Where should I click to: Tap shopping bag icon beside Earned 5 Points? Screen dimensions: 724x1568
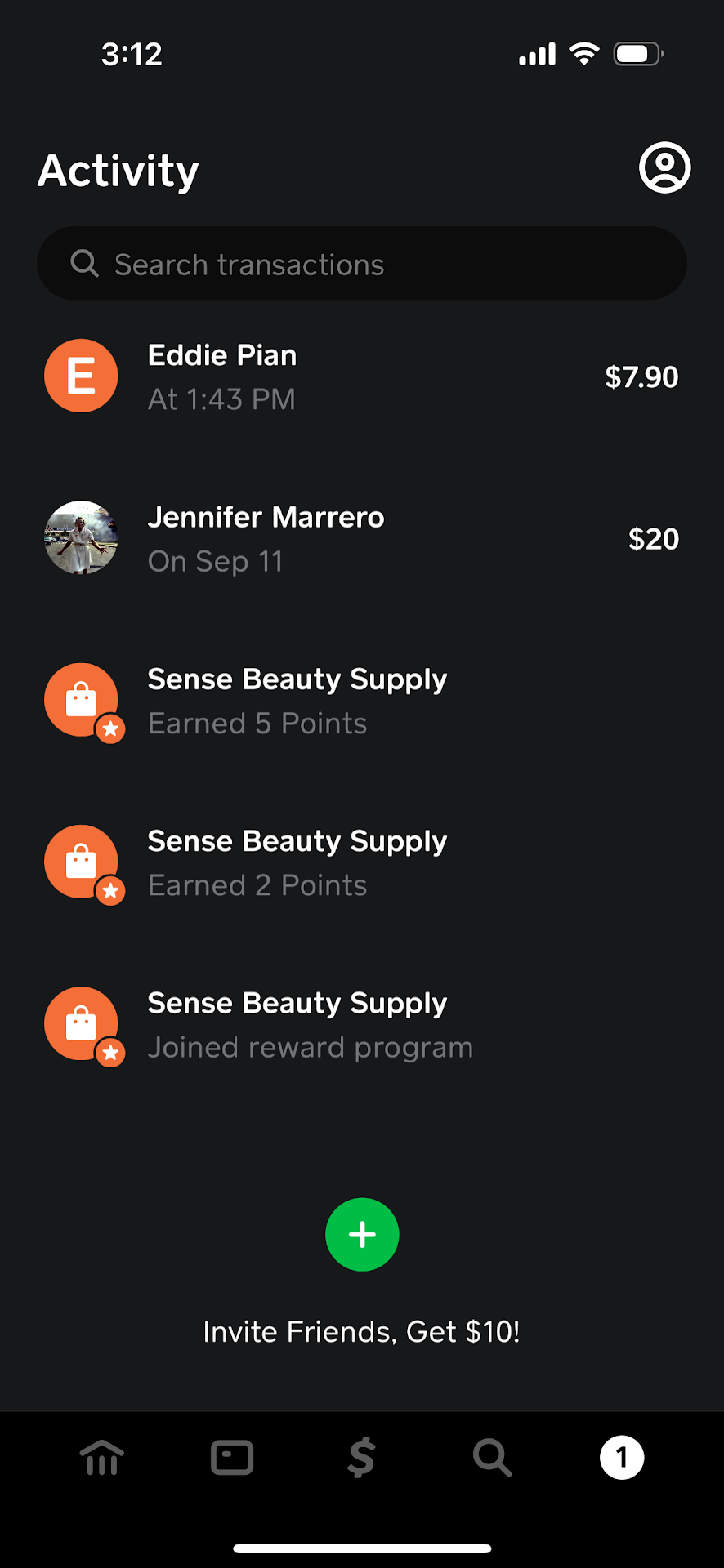81,700
